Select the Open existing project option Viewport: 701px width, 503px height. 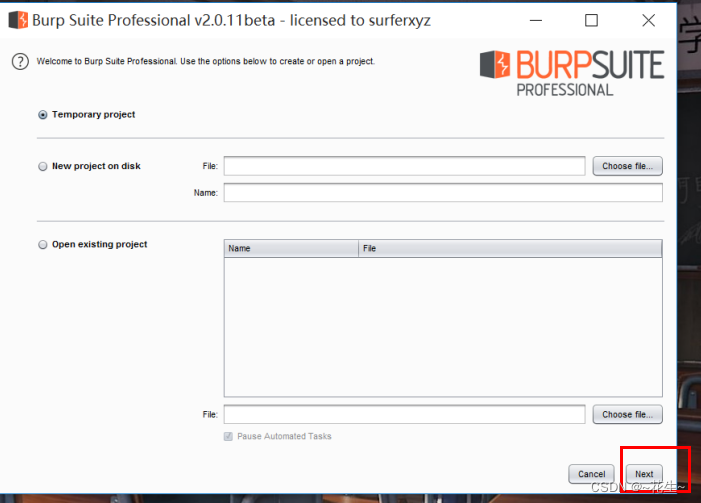tap(42, 245)
